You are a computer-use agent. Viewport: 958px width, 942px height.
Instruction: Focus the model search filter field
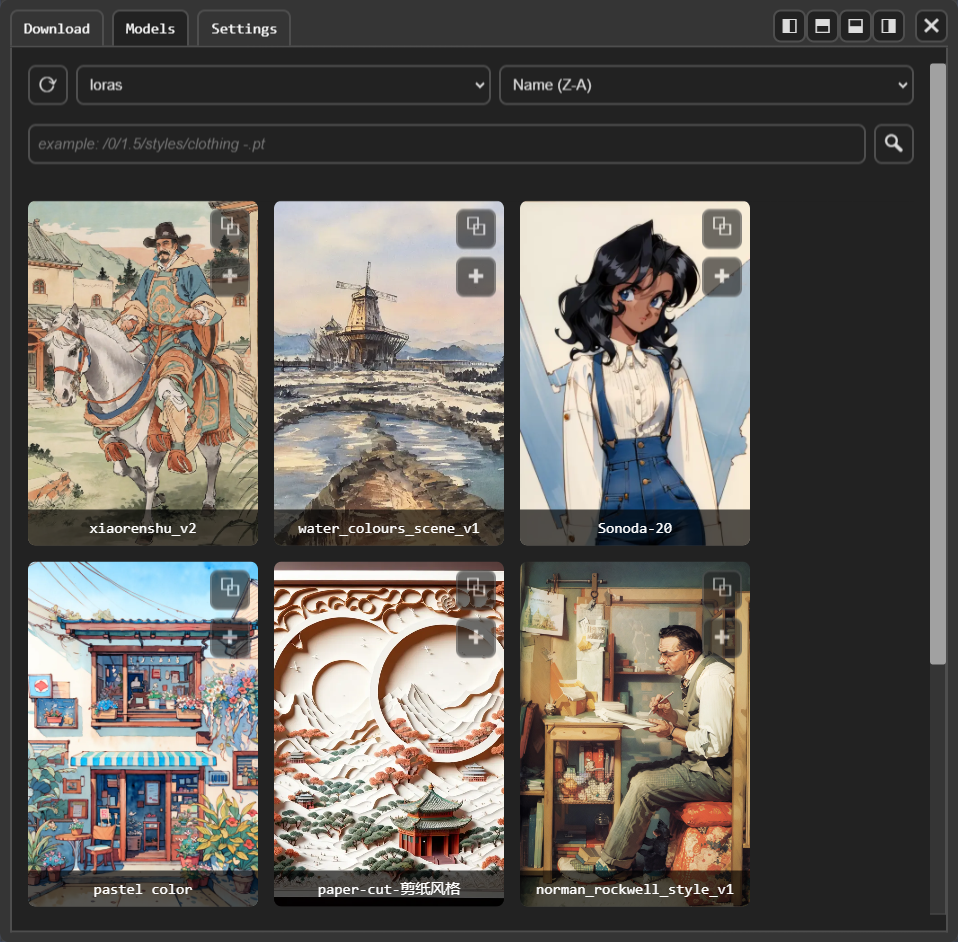click(x=446, y=144)
